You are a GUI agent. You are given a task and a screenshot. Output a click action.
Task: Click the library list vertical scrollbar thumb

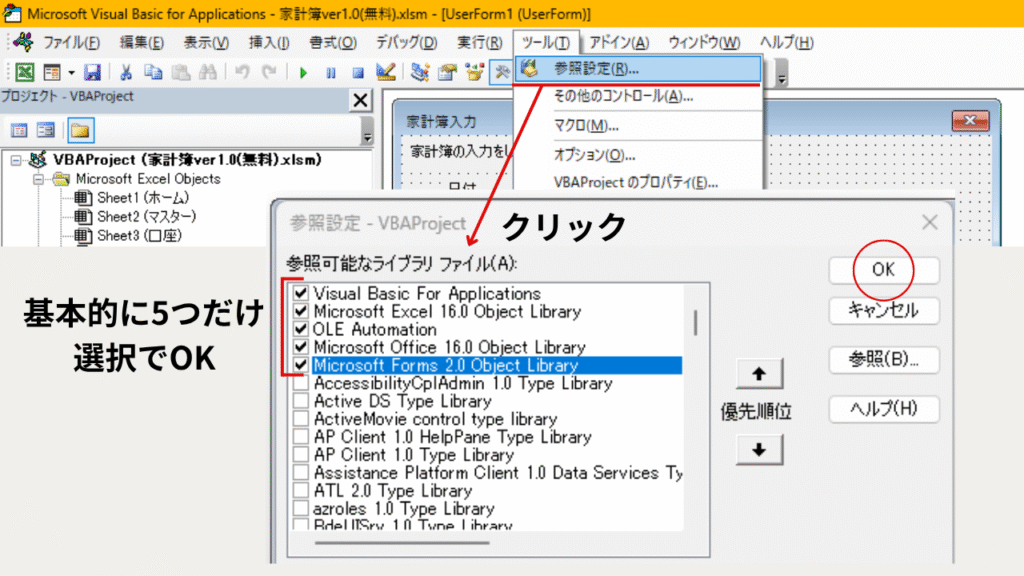pos(696,323)
